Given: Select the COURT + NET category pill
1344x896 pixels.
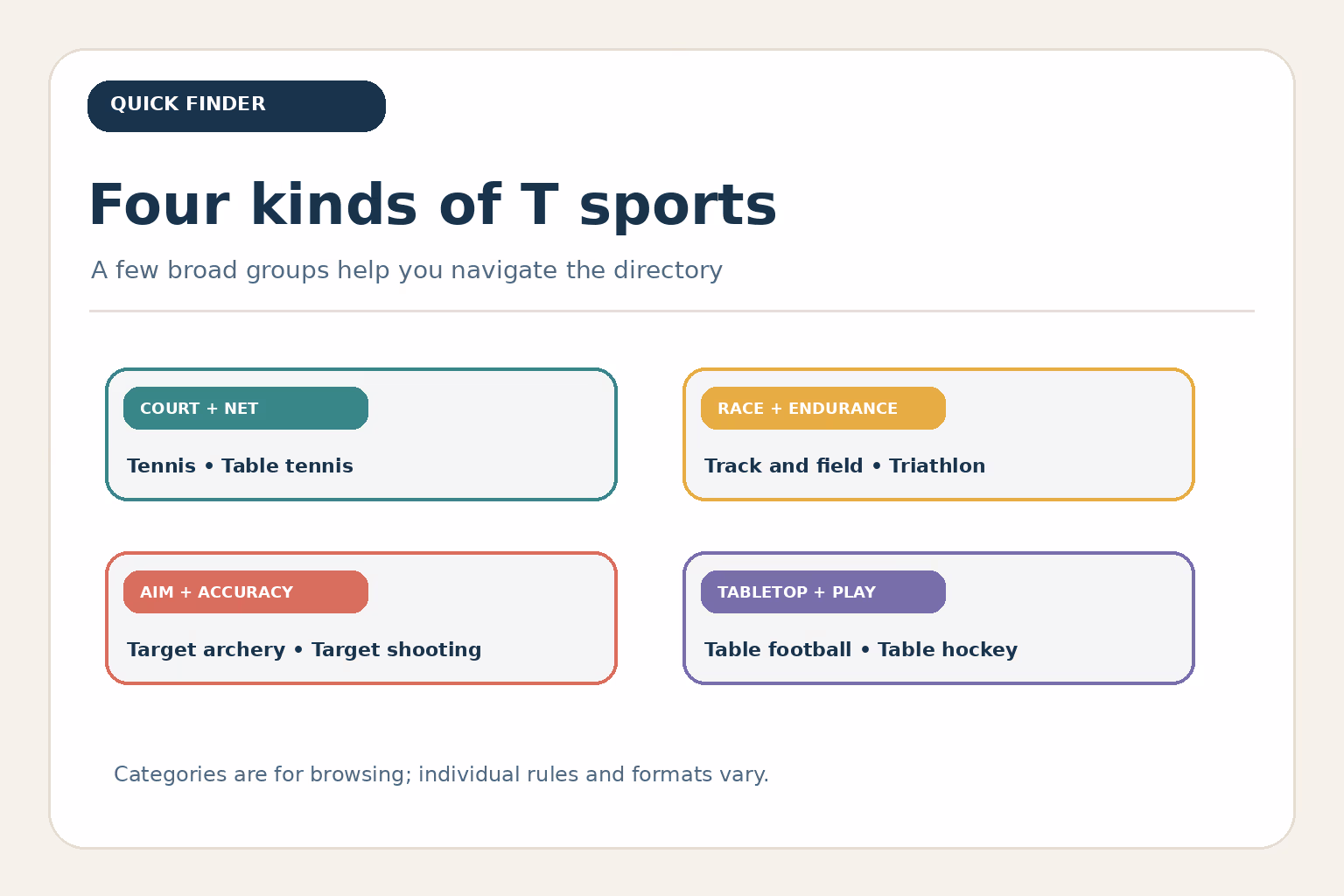Looking at the screenshot, I should (x=246, y=408).
